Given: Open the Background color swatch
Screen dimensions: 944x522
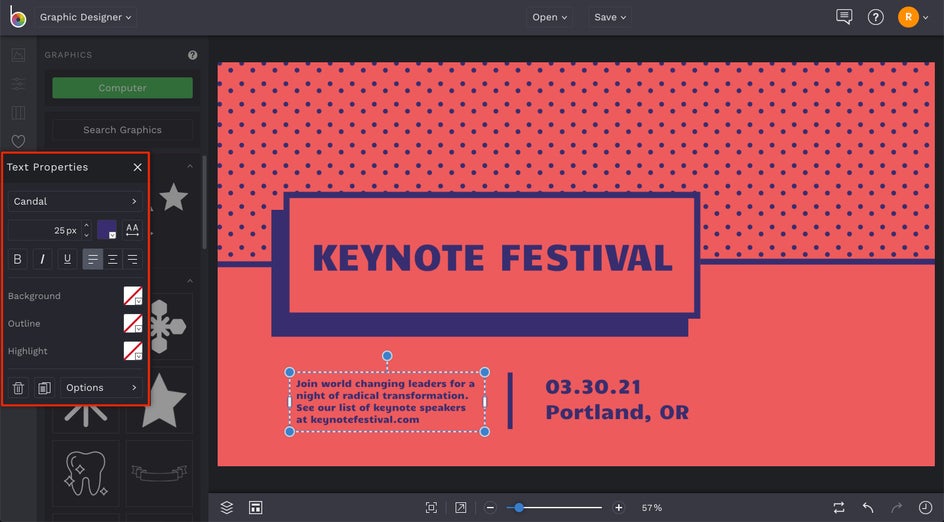Looking at the screenshot, I should (132, 296).
